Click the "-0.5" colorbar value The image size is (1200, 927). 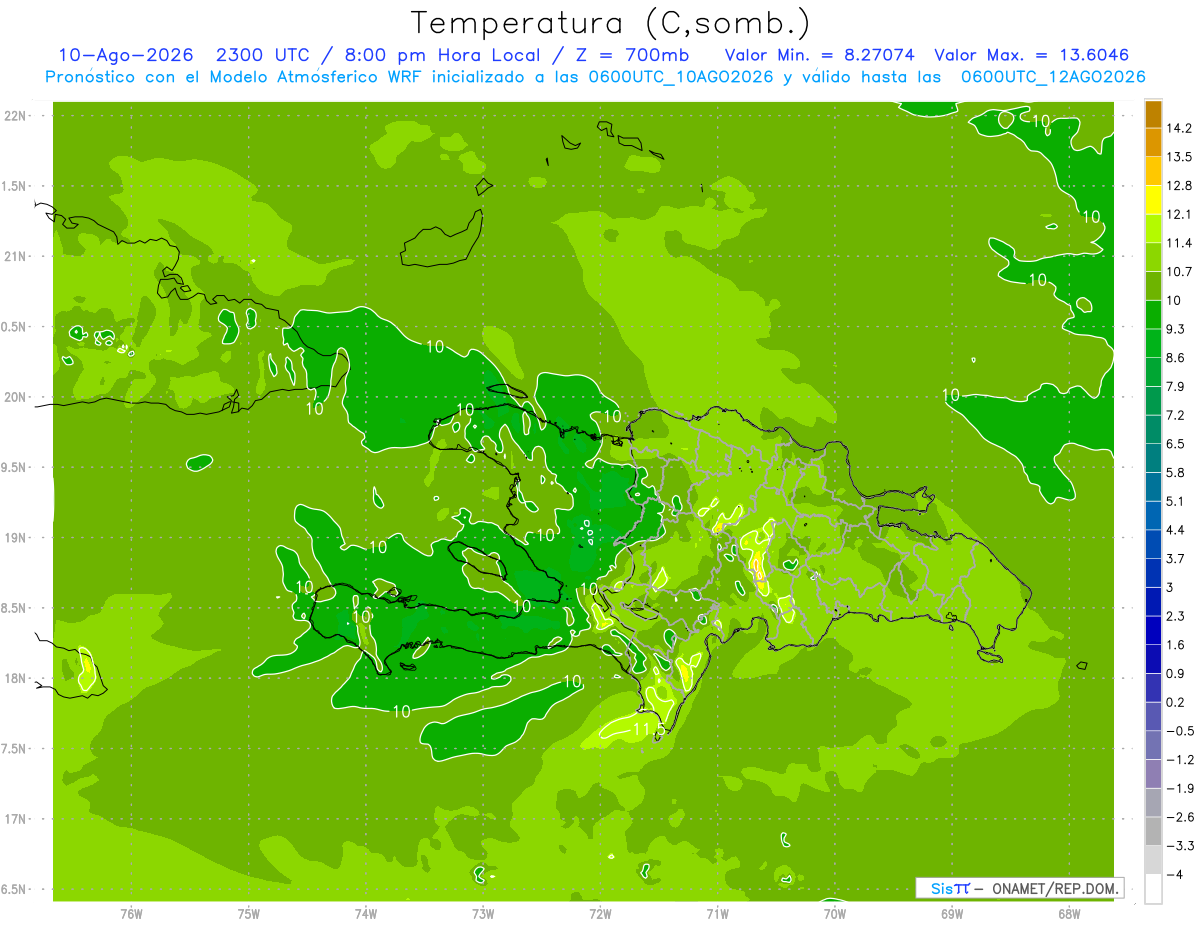(1179, 731)
